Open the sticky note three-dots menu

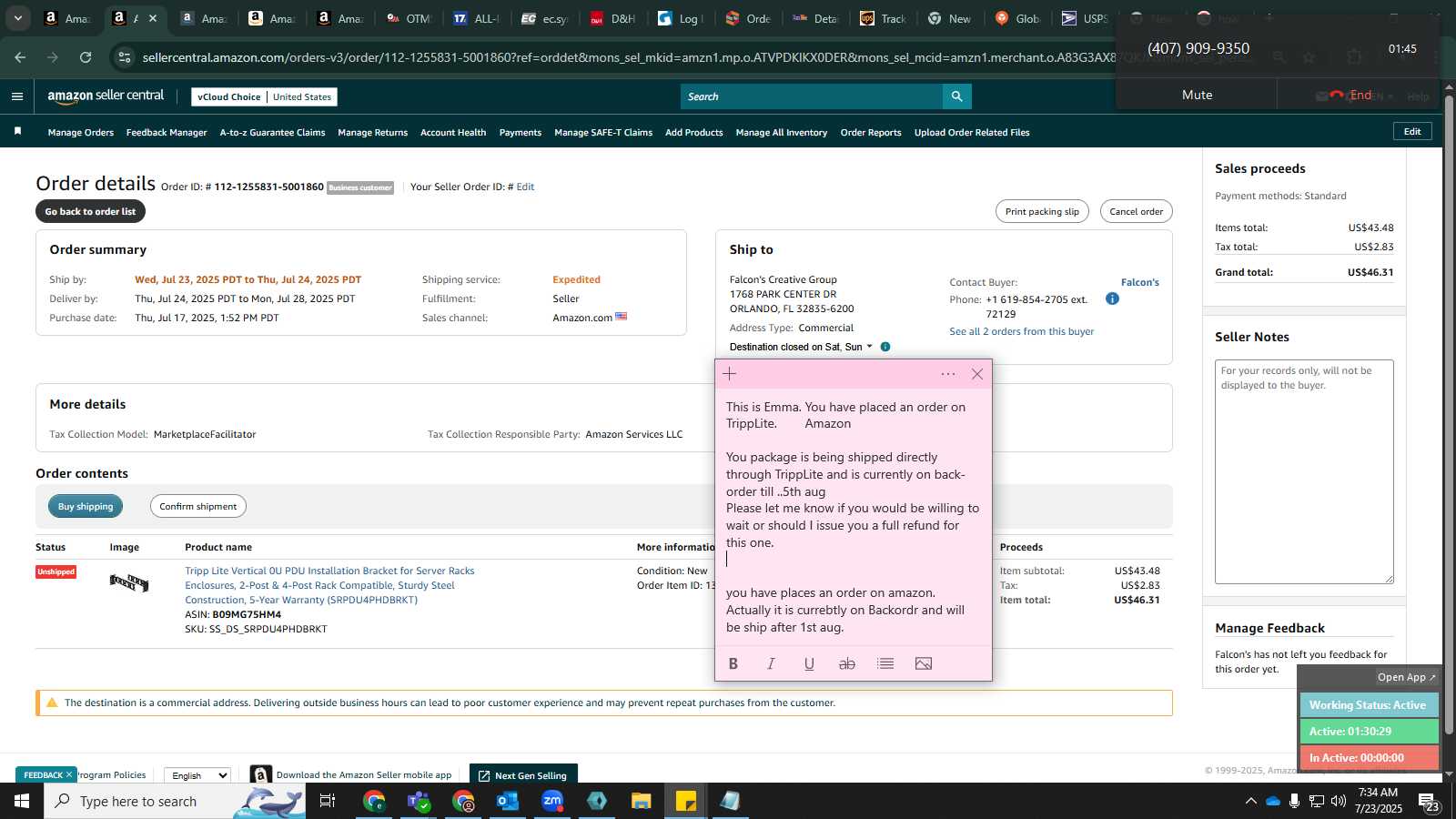pyautogui.click(x=948, y=374)
